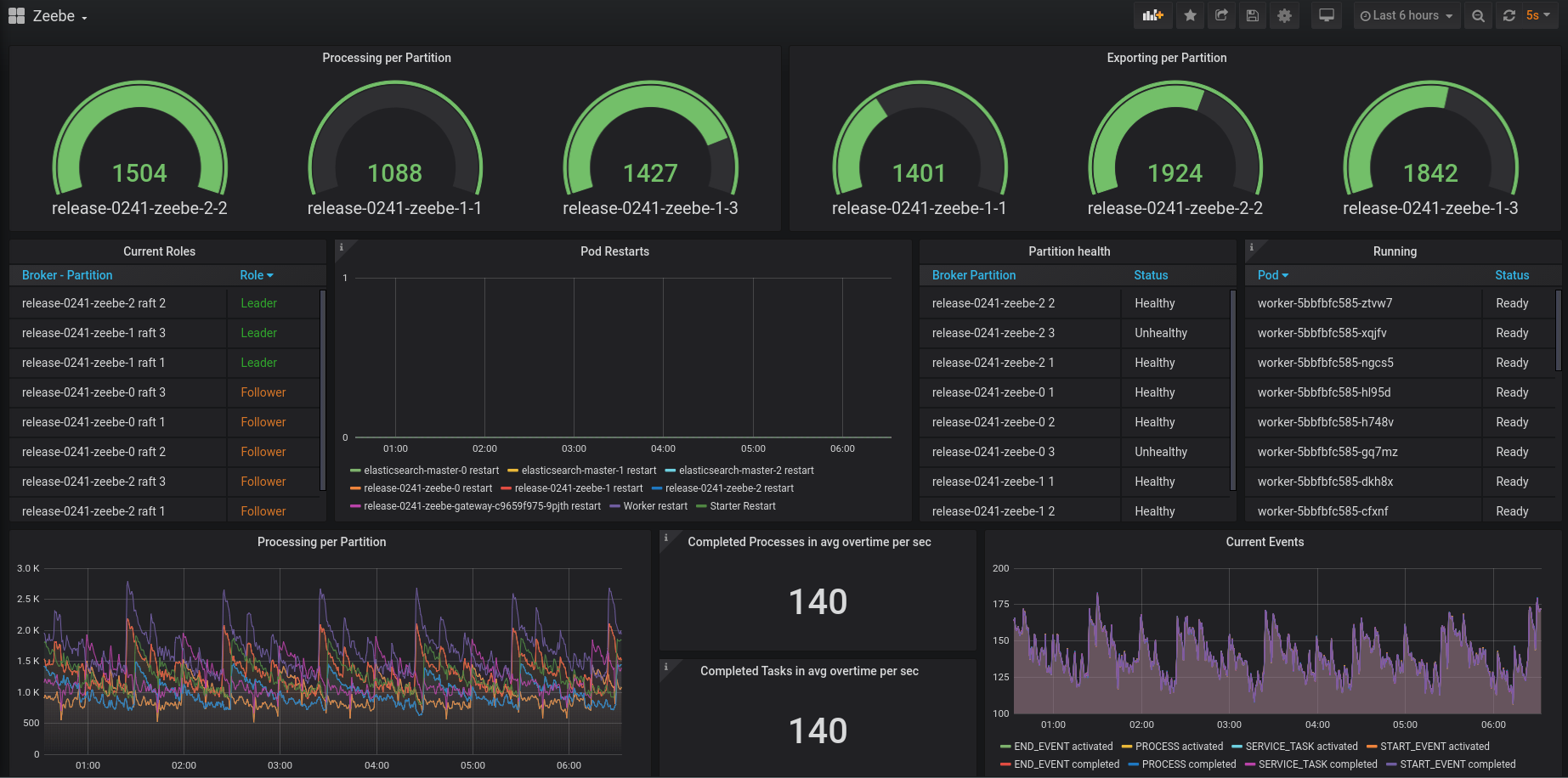Sort Partition health by Status header
1568x778 pixels.
tap(1151, 275)
